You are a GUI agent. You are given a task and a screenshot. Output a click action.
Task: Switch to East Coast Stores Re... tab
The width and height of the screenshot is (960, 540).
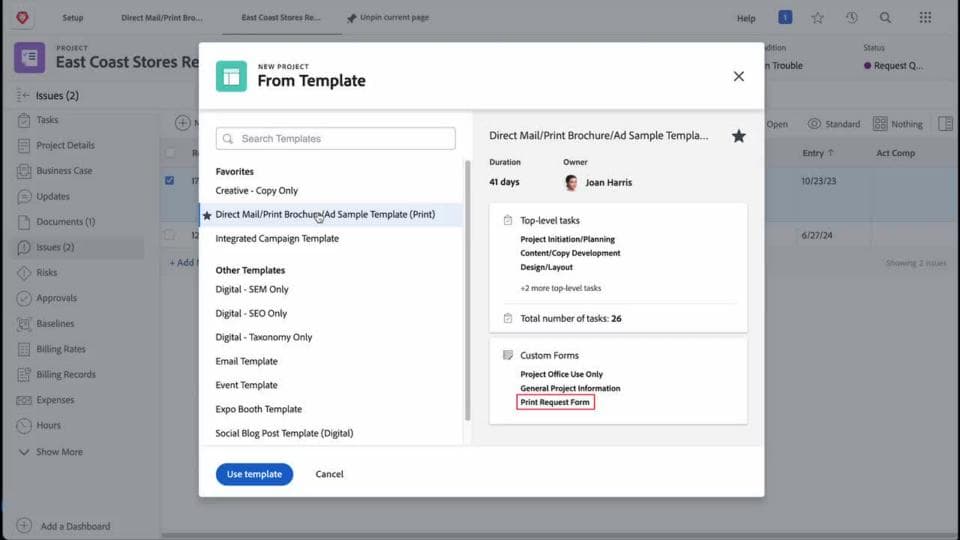(x=281, y=18)
